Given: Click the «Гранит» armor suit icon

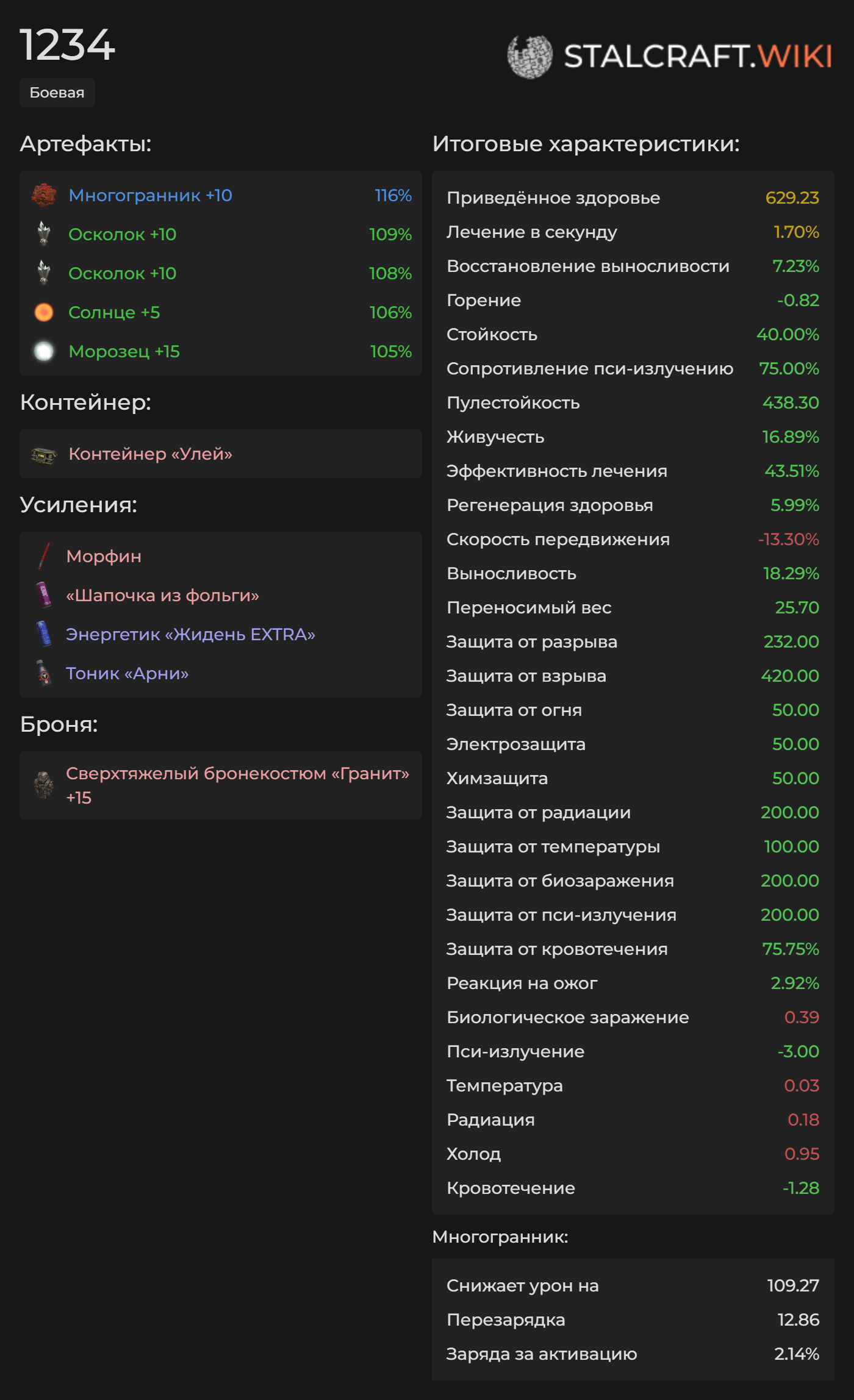Looking at the screenshot, I should [44, 785].
